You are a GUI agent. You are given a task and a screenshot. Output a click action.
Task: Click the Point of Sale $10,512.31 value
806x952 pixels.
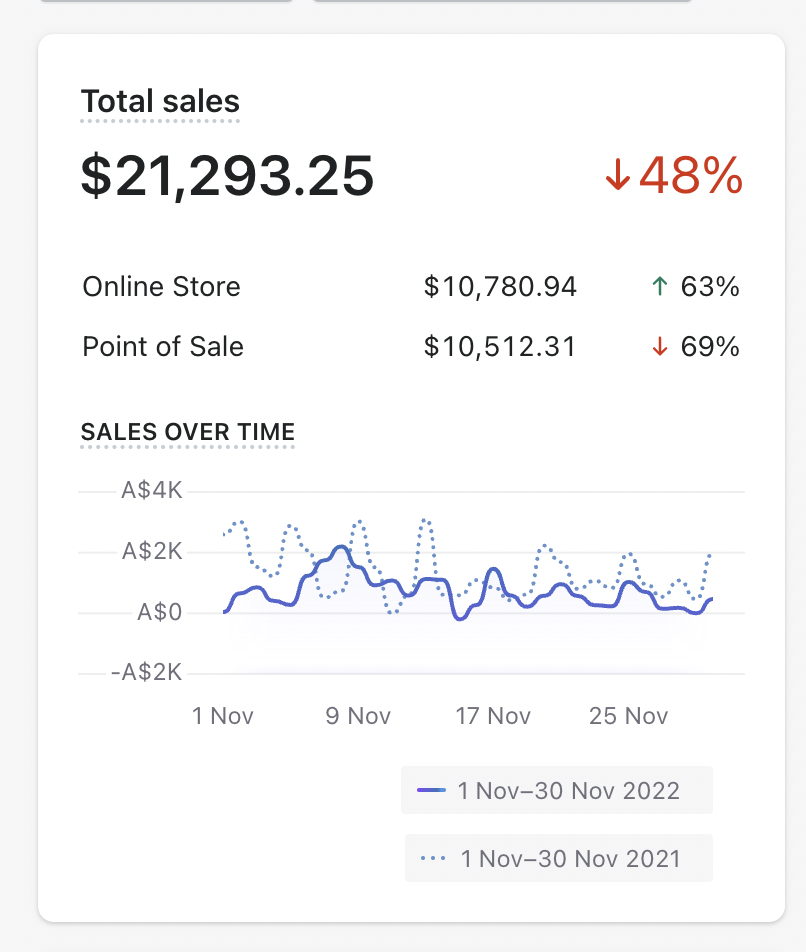[500, 347]
